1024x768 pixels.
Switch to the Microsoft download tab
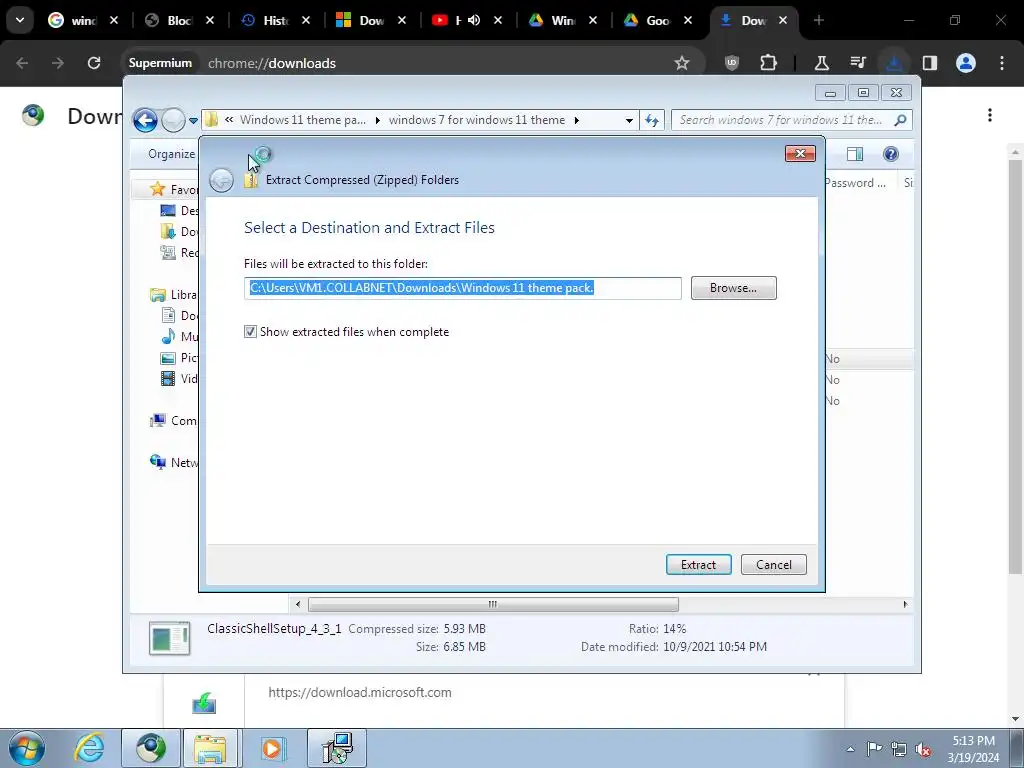point(371,20)
